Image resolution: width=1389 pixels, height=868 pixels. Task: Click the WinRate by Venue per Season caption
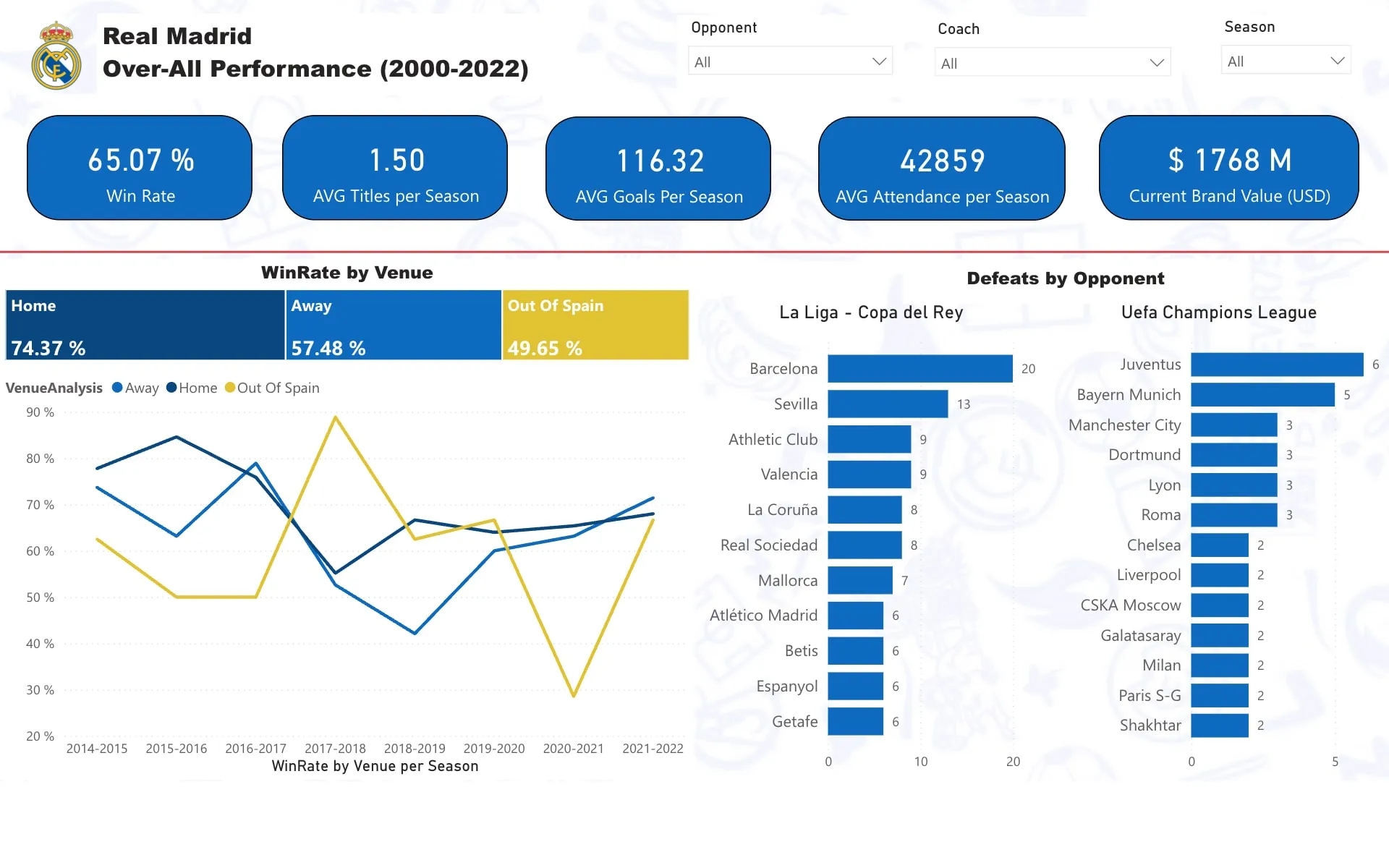[375, 766]
